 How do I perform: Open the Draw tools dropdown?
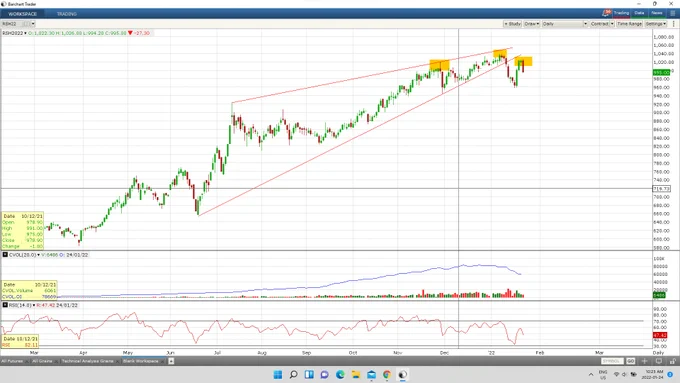pos(531,24)
